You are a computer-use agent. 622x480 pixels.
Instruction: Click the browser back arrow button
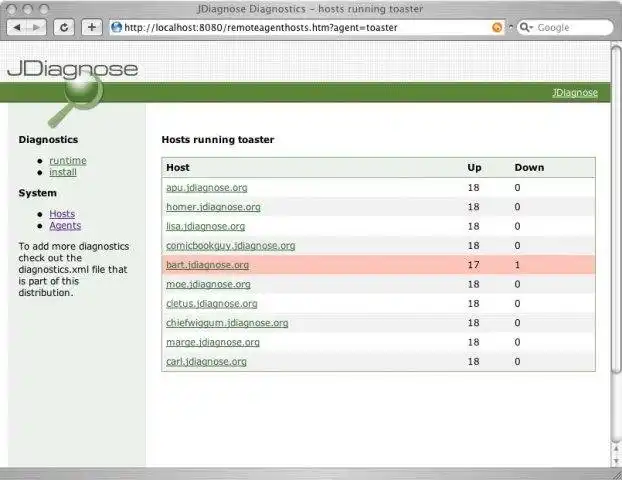(17, 27)
